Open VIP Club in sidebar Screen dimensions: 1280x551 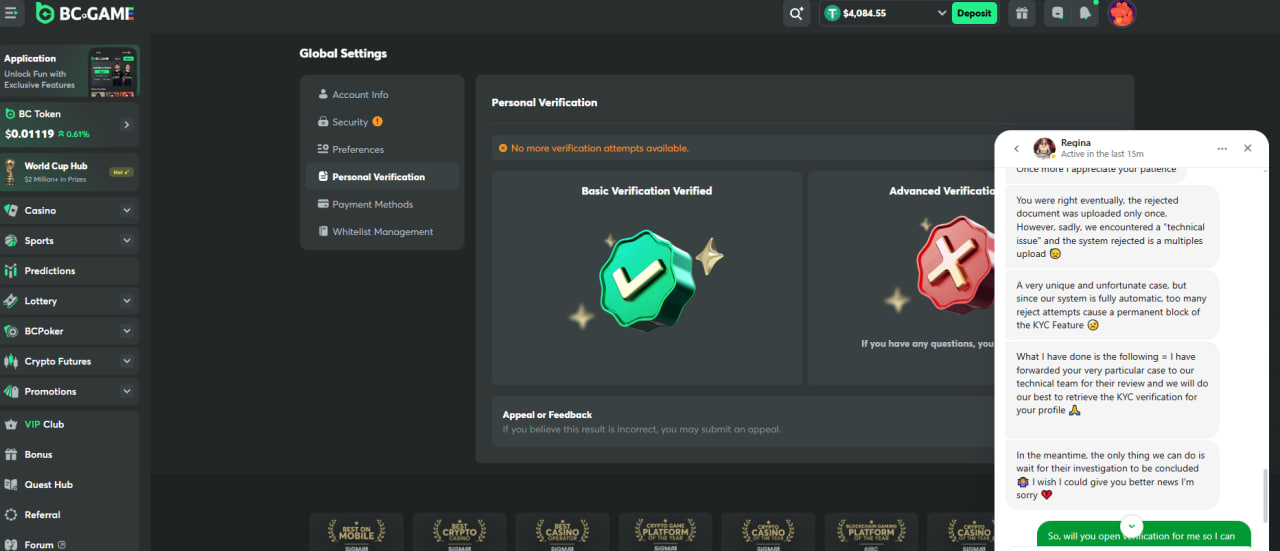(x=70, y=424)
